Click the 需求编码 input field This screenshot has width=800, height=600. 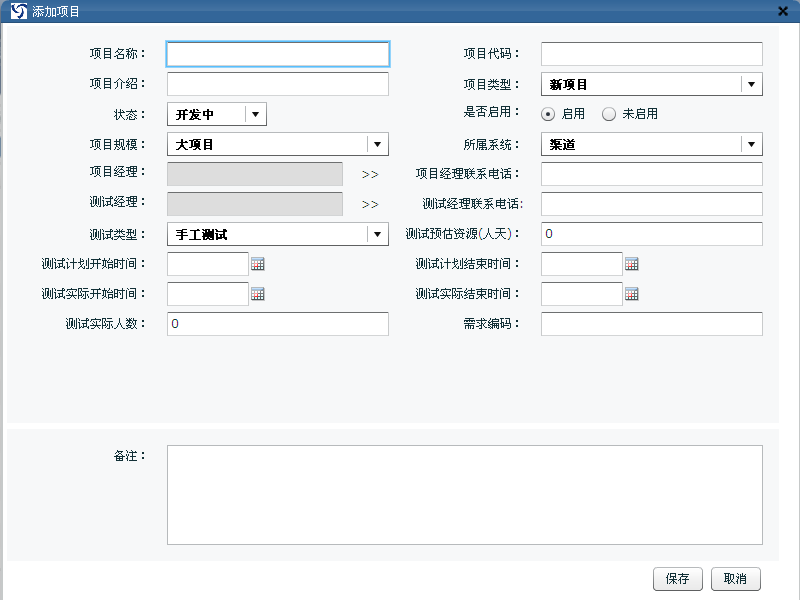(x=651, y=324)
